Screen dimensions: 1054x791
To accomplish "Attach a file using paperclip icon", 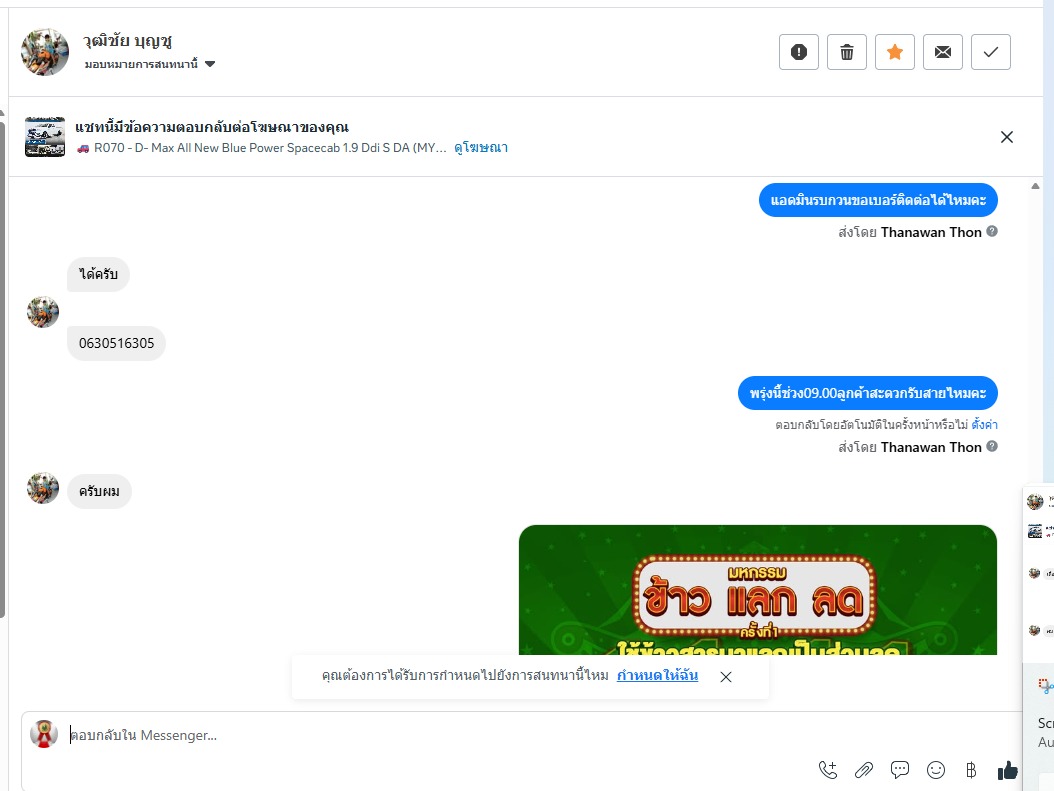I will pyautogui.click(x=864, y=770).
